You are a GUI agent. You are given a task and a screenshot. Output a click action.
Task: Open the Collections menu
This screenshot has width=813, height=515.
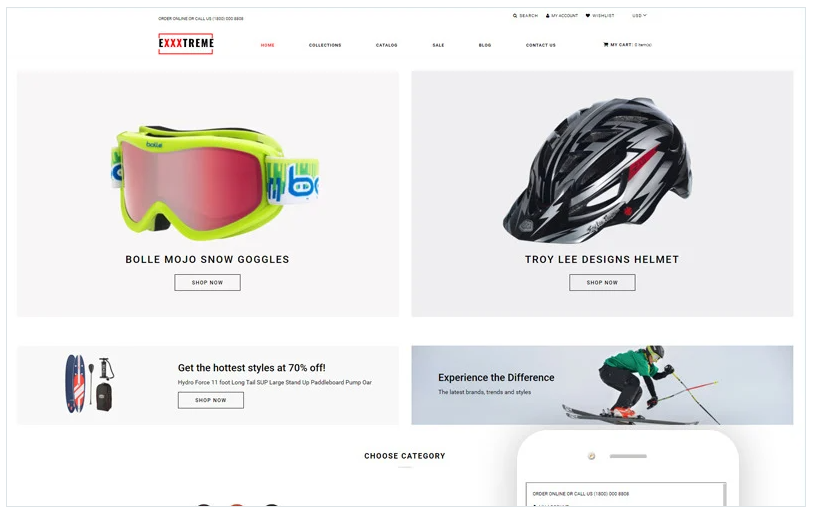(325, 45)
